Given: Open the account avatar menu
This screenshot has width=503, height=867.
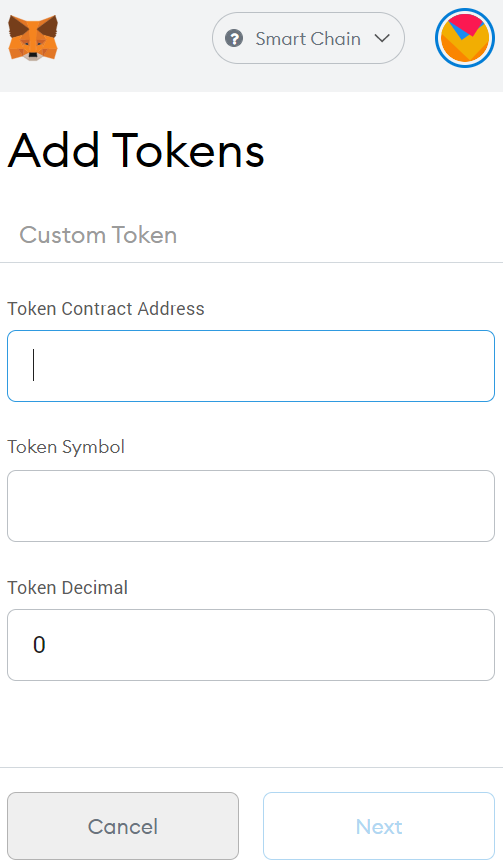Looking at the screenshot, I should click(464, 38).
